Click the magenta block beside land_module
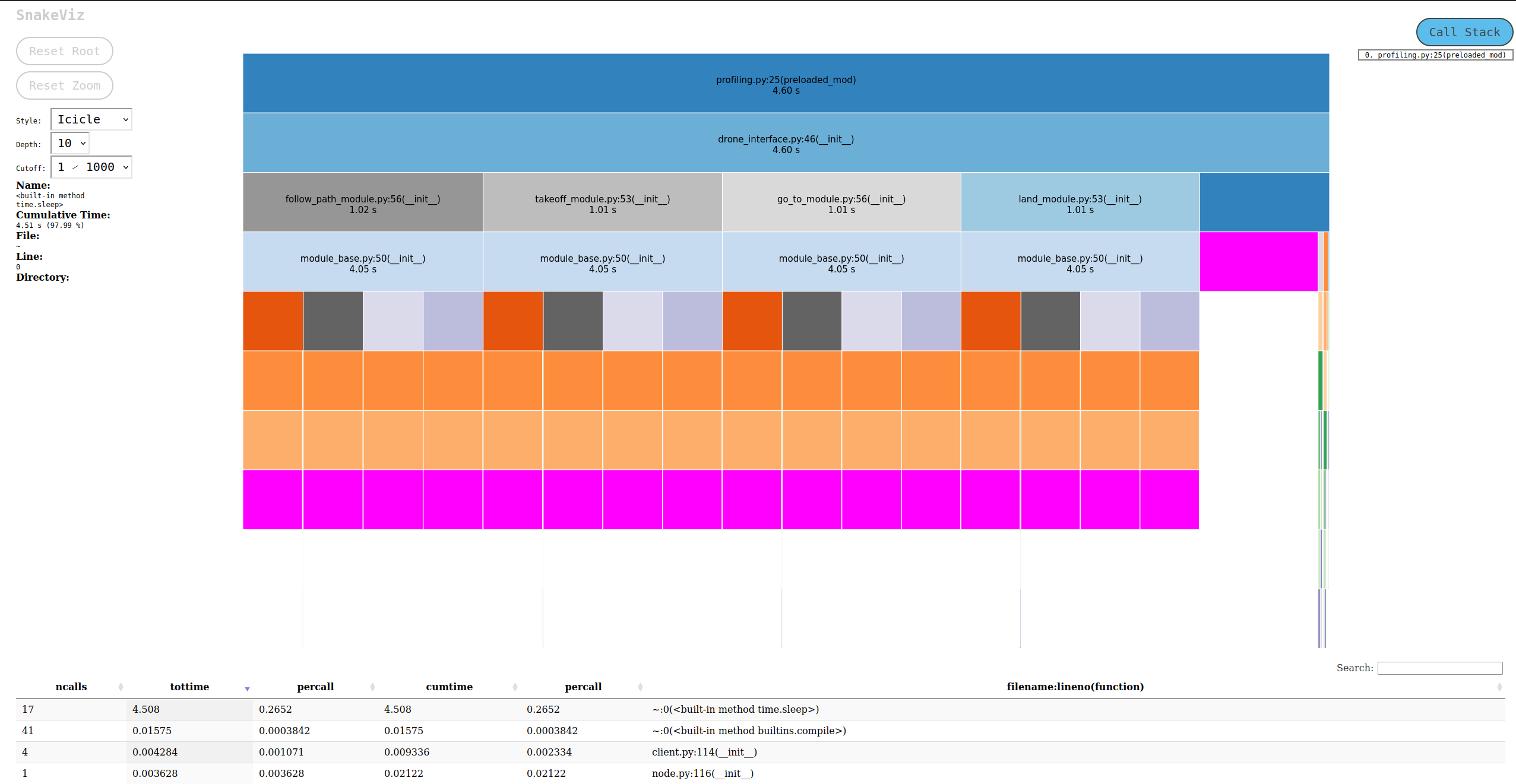This screenshot has width=1516, height=784. [x=1258, y=261]
